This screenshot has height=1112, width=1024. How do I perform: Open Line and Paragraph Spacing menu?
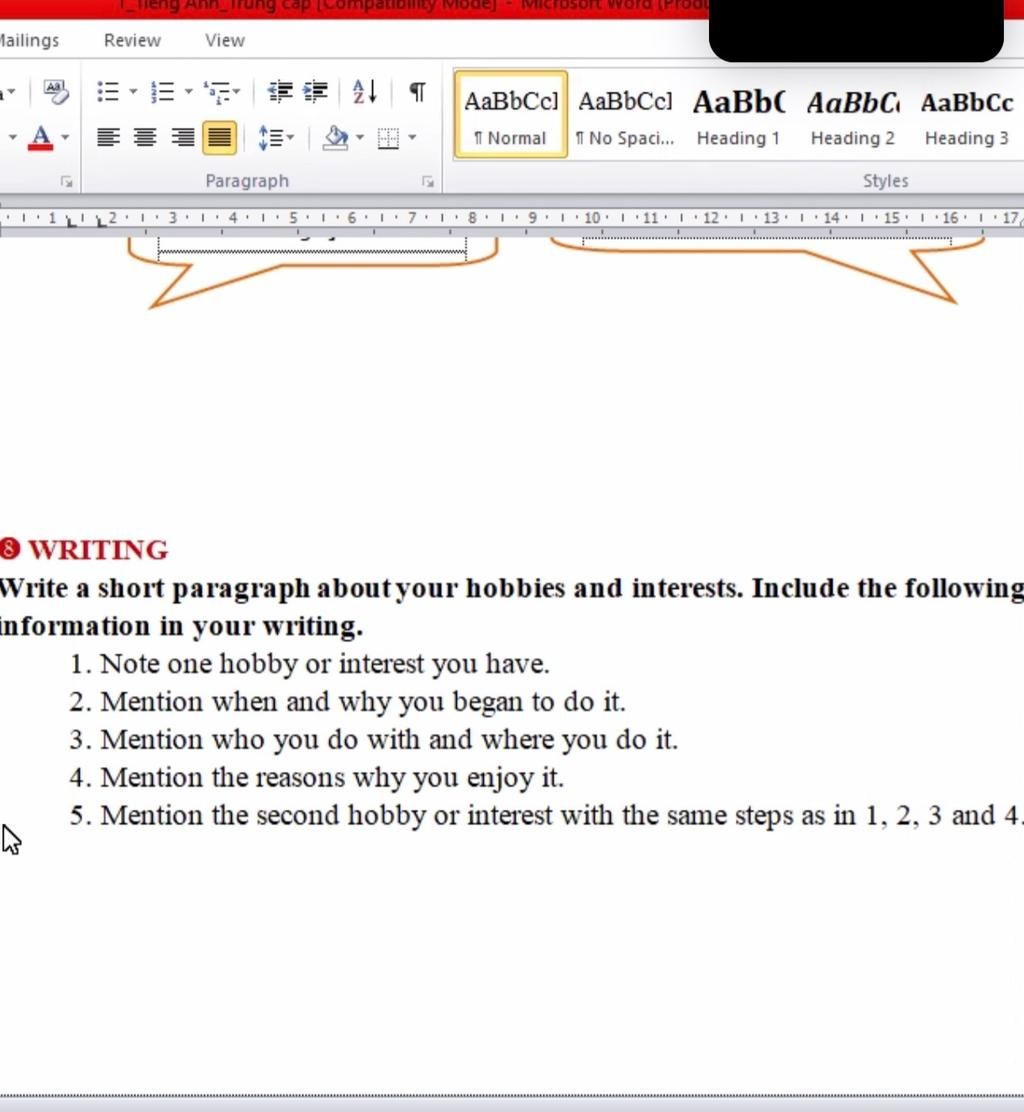coord(276,137)
